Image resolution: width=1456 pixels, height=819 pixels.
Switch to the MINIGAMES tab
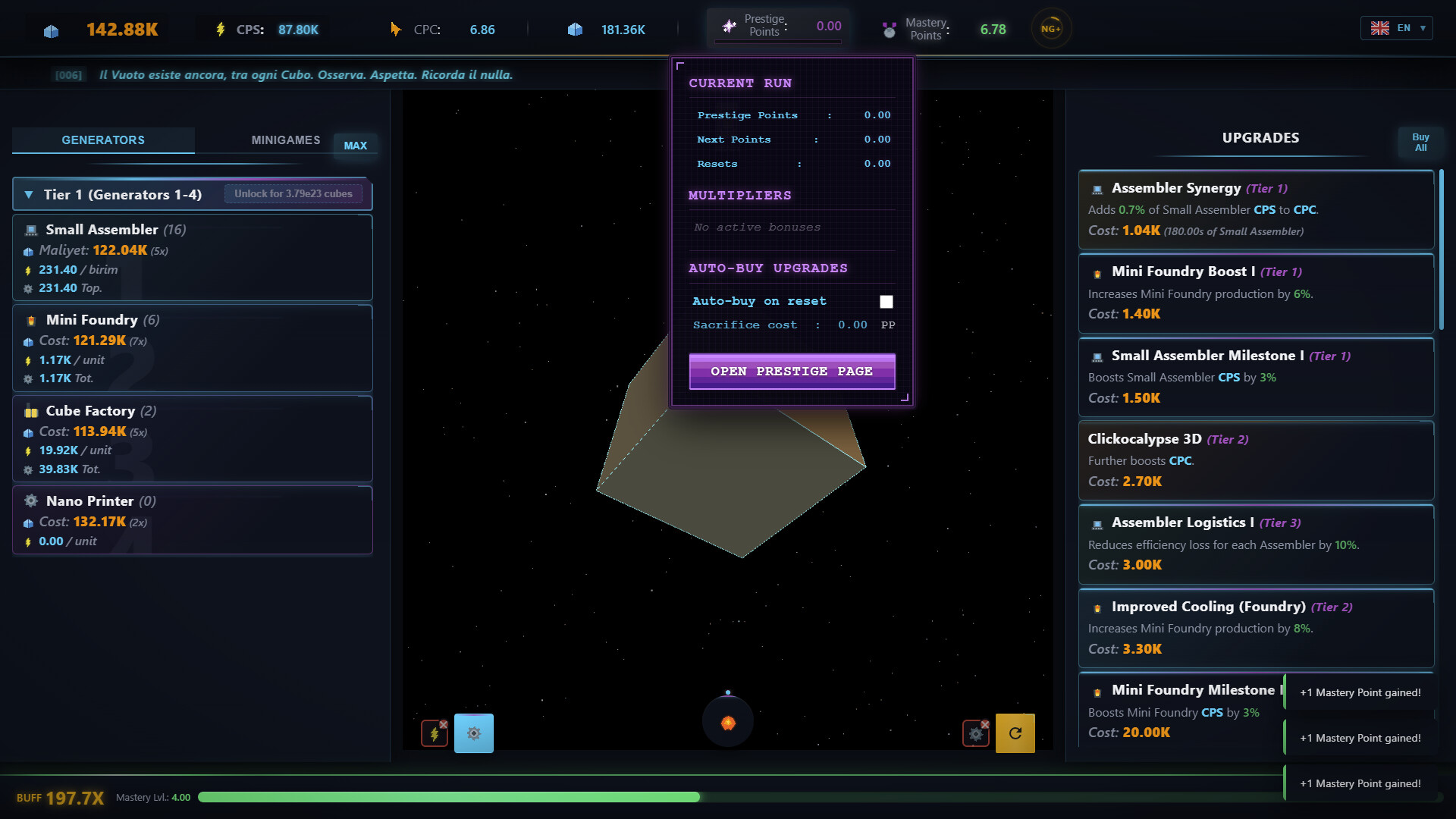coord(285,140)
